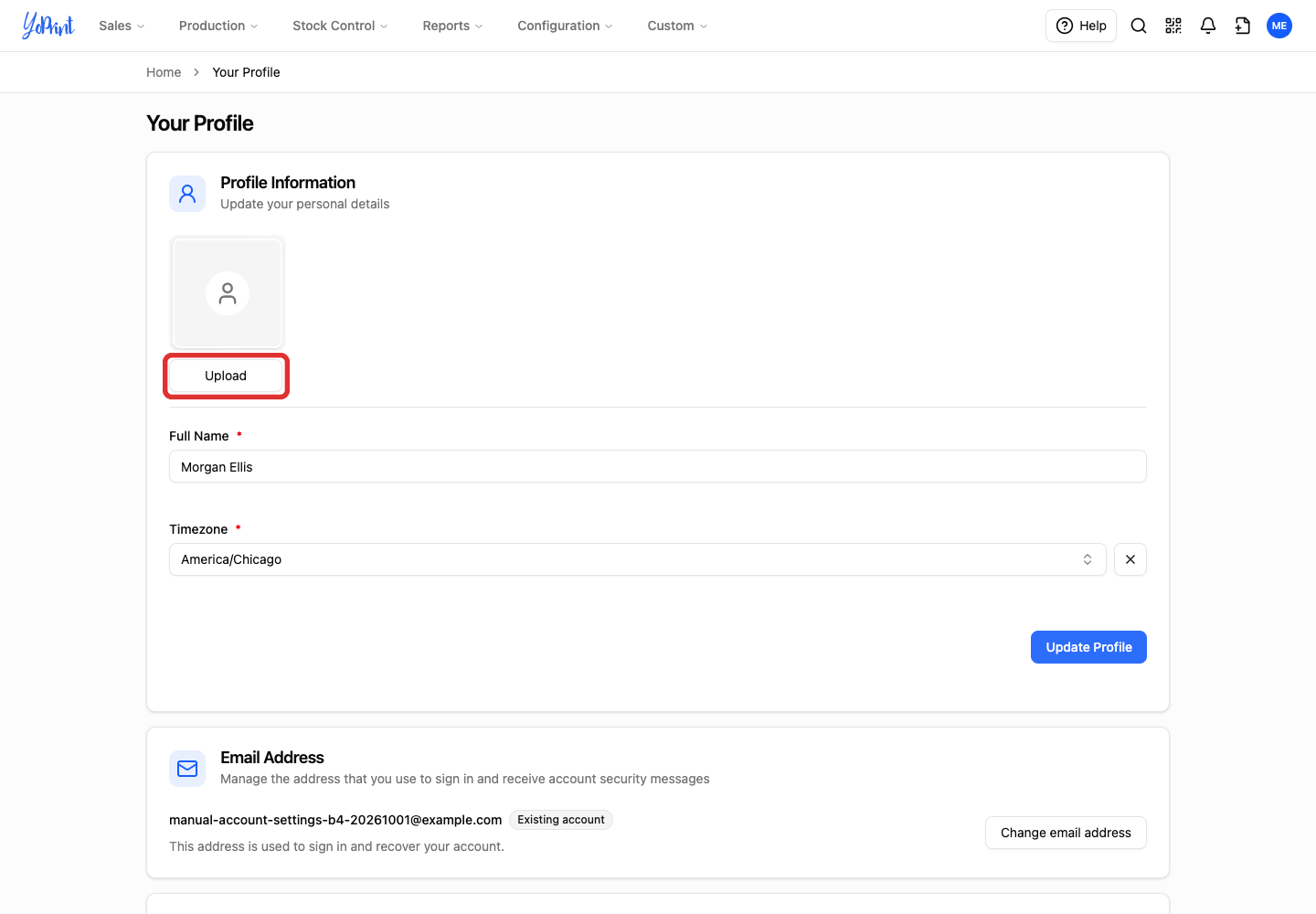
Task: Open the search magnifier icon
Action: point(1139,26)
